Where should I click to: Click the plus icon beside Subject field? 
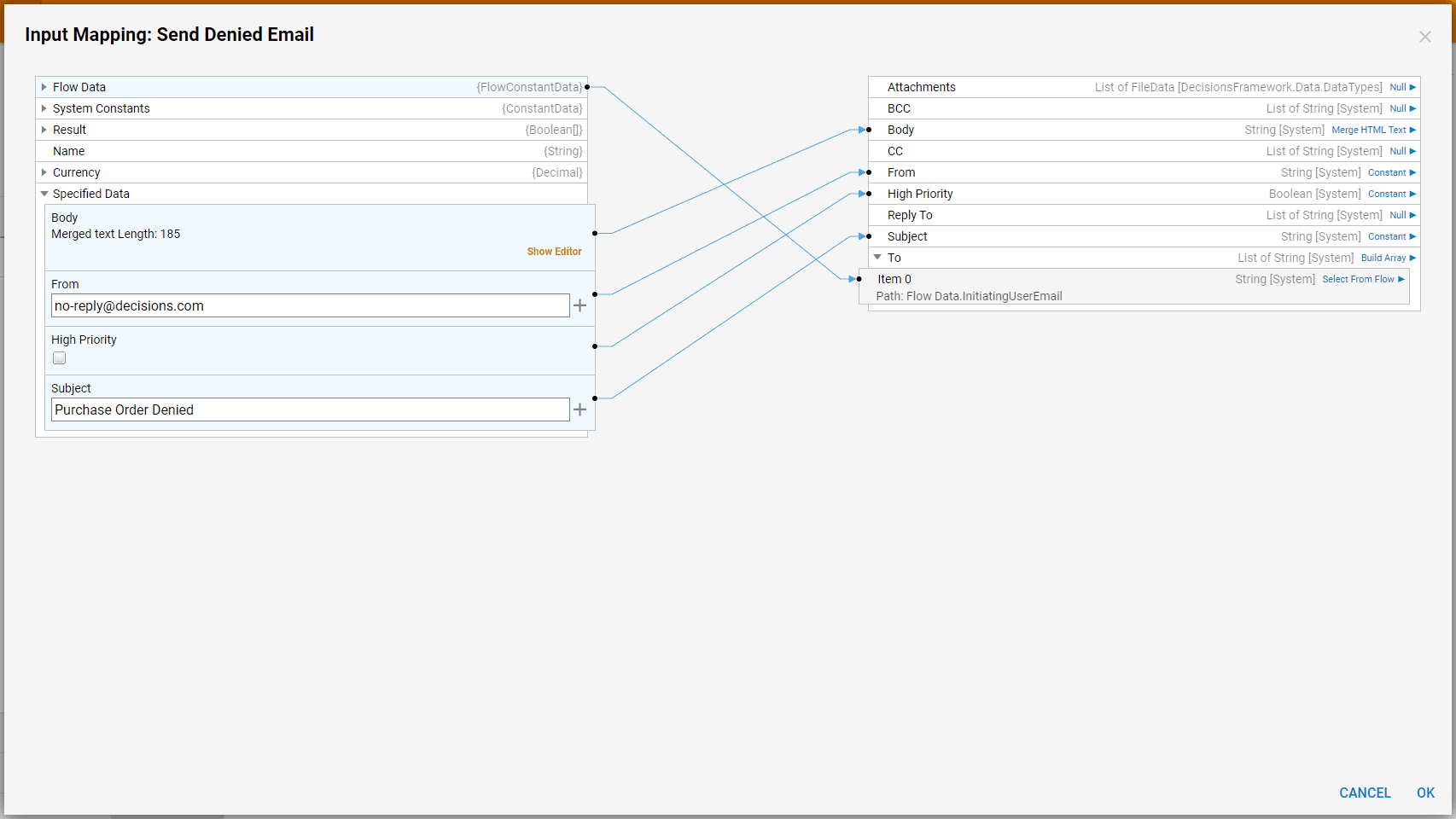click(579, 409)
